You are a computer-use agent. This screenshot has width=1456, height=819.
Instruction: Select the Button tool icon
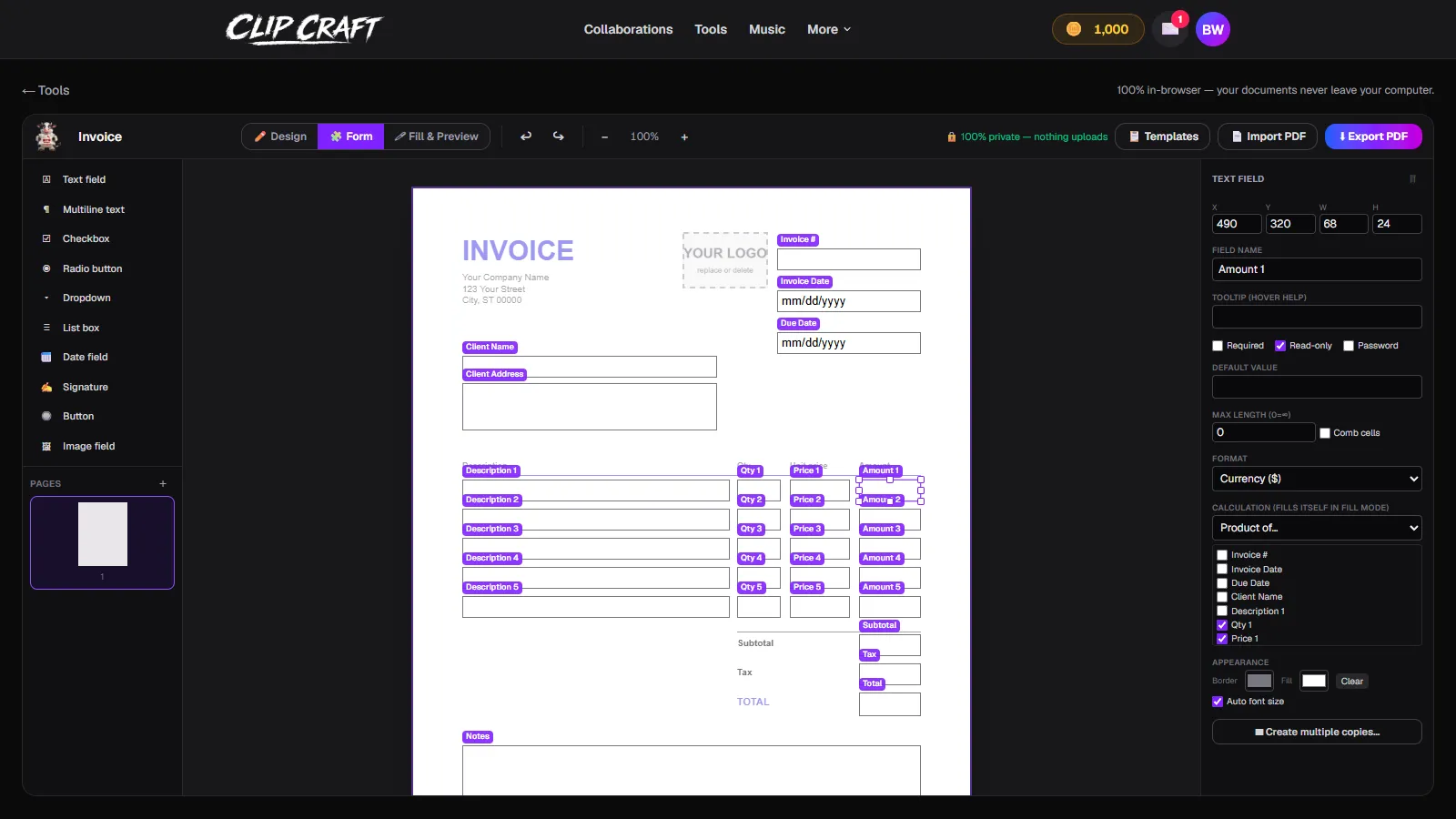click(46, 416)
